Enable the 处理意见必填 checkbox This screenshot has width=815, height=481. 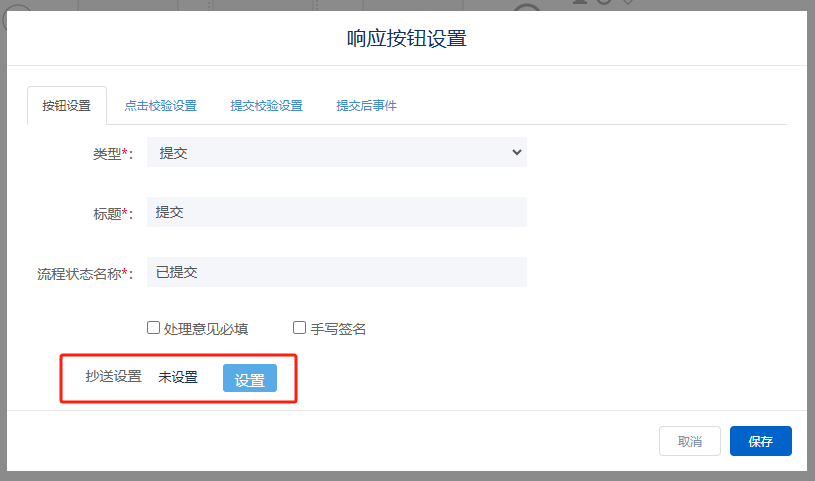153,328
